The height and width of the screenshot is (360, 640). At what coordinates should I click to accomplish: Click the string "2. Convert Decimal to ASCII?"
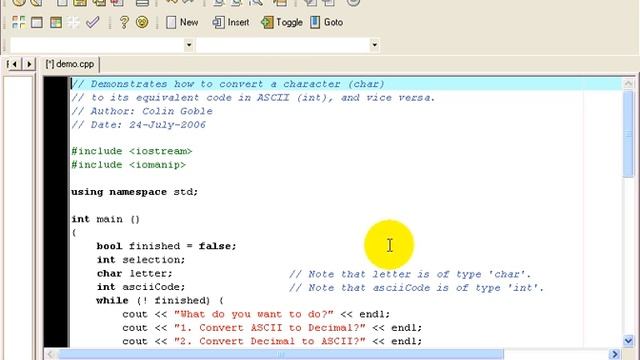269,341
